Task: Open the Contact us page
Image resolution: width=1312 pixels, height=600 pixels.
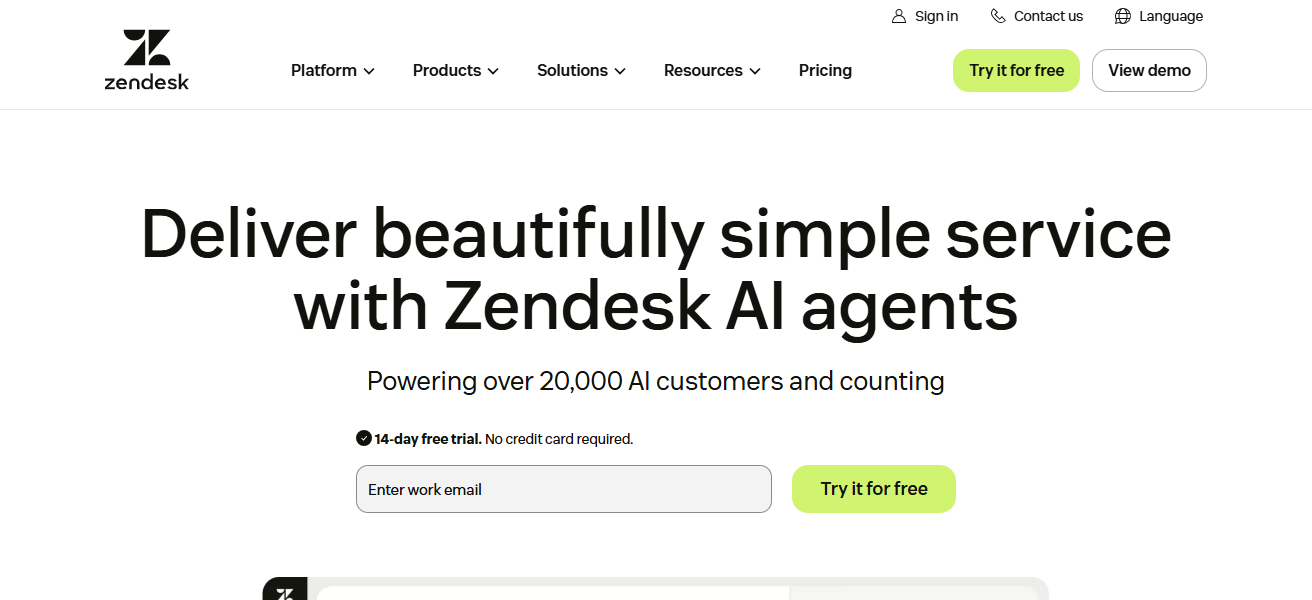Action: [x=1047, y=15]
